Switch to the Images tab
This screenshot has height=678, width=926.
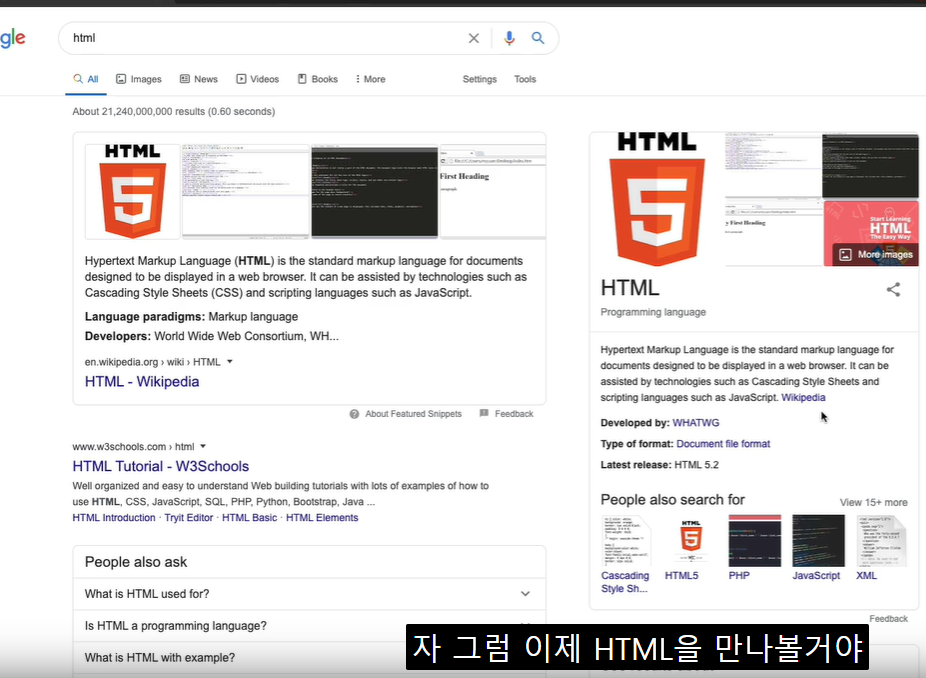139,79
